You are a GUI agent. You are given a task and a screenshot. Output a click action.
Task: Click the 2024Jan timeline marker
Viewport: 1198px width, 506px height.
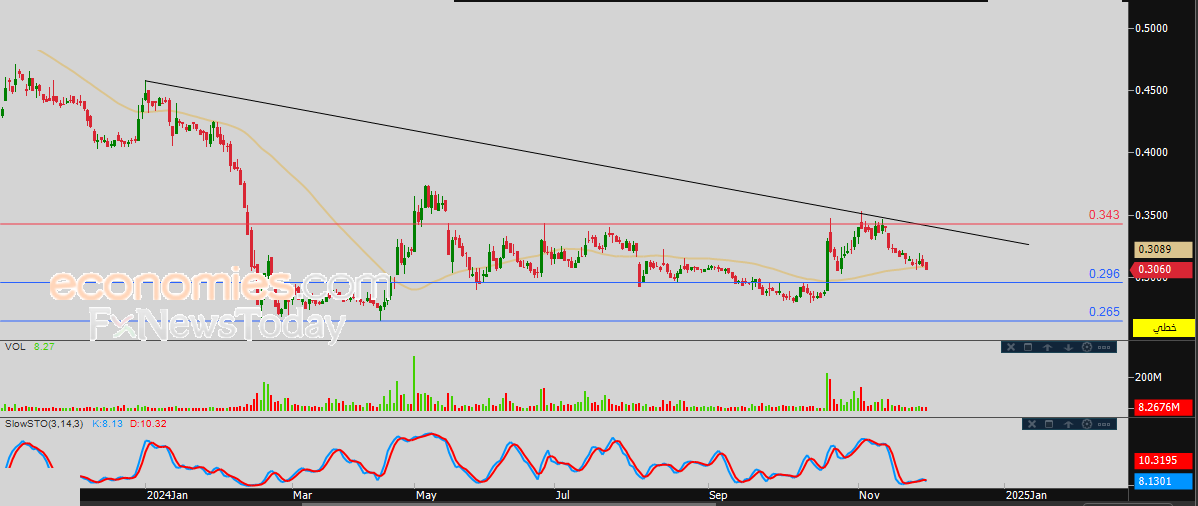pyautogui.click(x=167, y=495)
